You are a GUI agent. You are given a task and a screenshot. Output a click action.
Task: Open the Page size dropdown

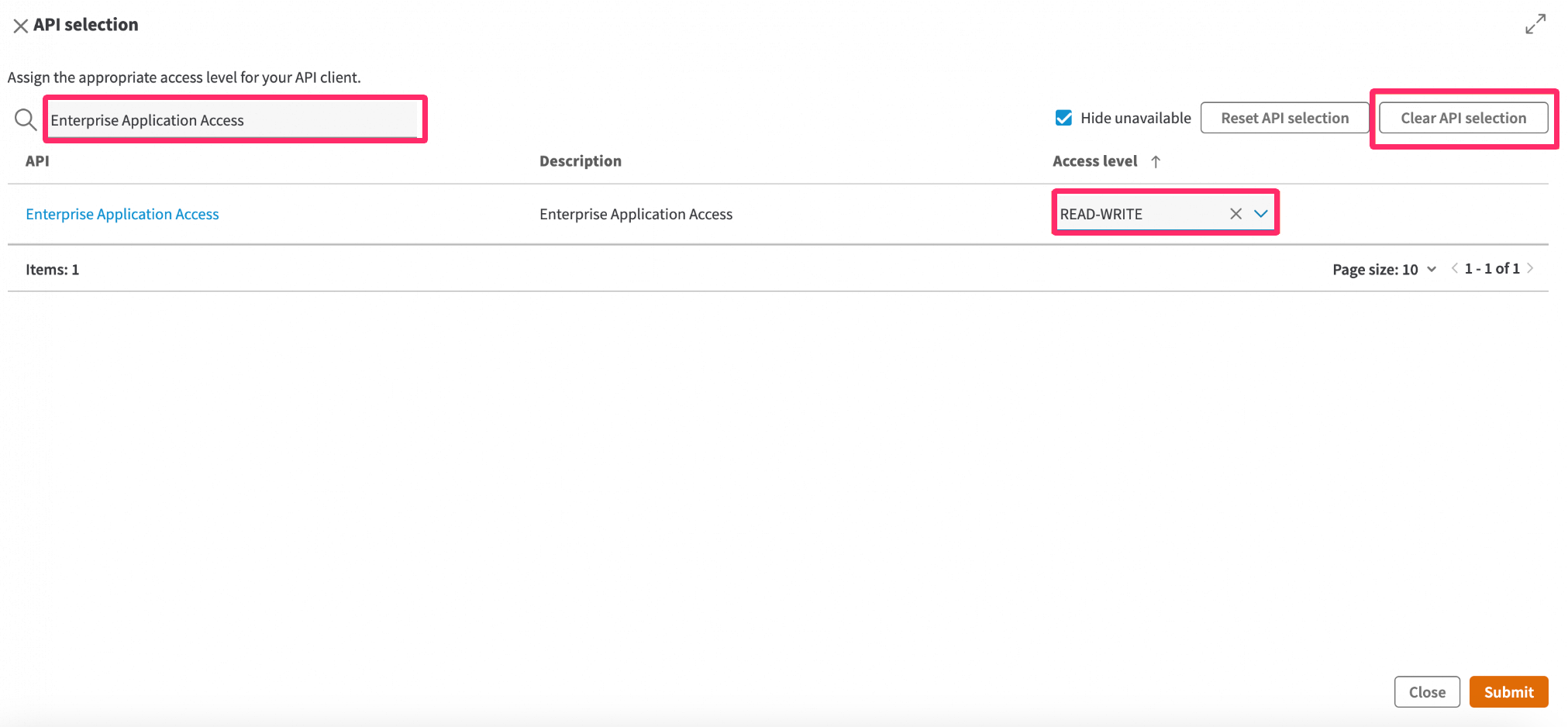point(1384,269)
